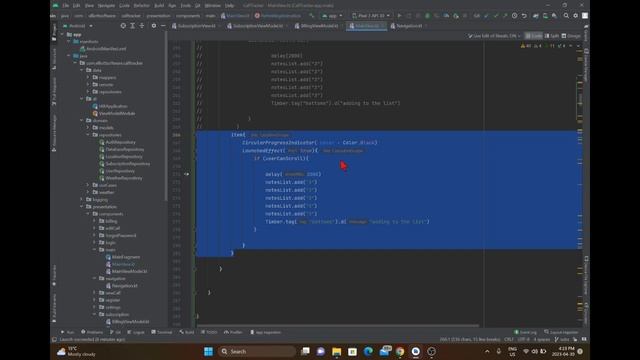The image size is (640, 360).
Task: Open the Pixel device selector dropdown
Action: [371, 16]
